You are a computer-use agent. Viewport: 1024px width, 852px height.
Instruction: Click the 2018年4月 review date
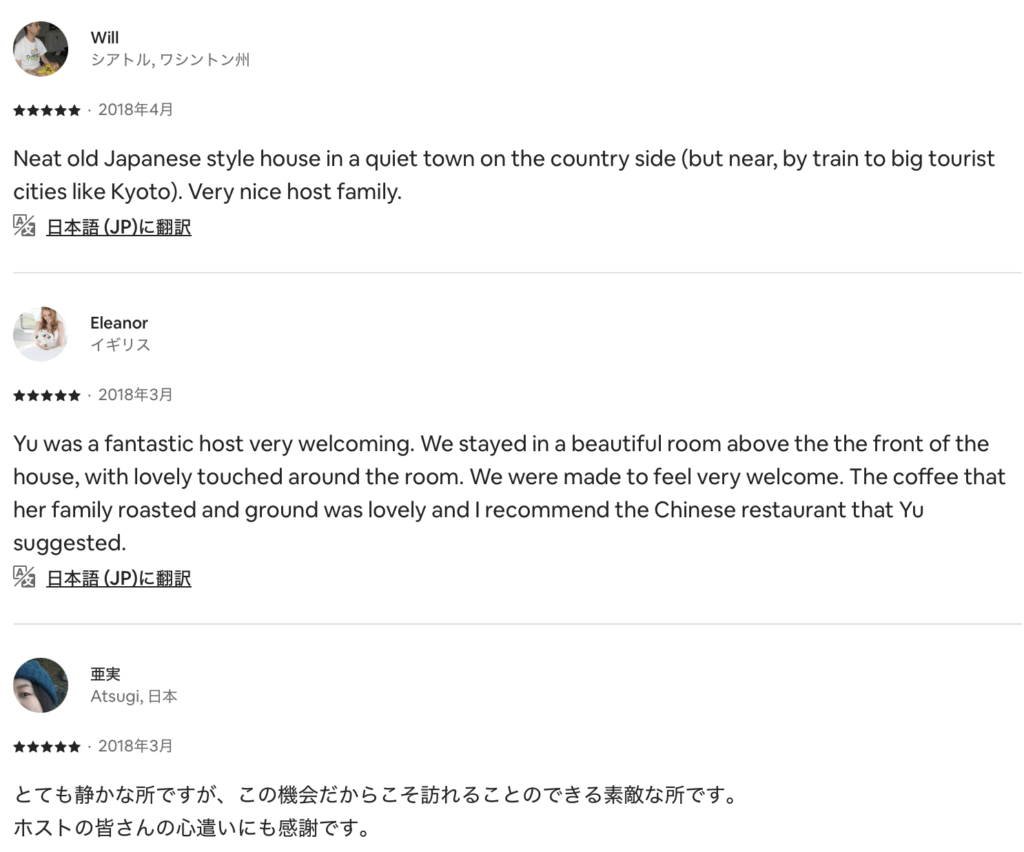click(x=136, y=110)
